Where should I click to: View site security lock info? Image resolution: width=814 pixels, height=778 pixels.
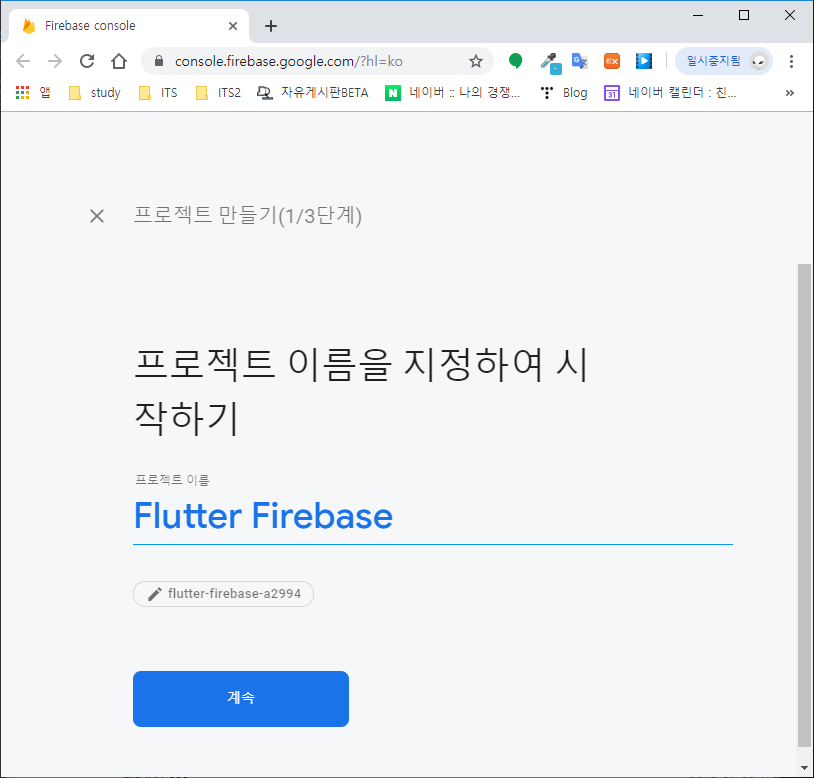pyautogui.click(x=159, y=61)
